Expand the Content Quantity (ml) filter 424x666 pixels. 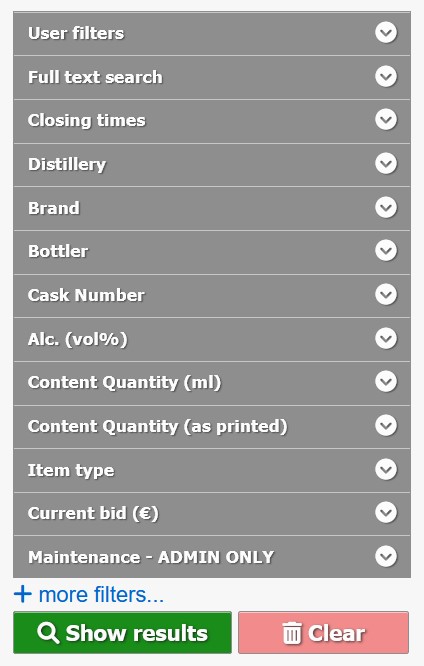pos(212,383)
